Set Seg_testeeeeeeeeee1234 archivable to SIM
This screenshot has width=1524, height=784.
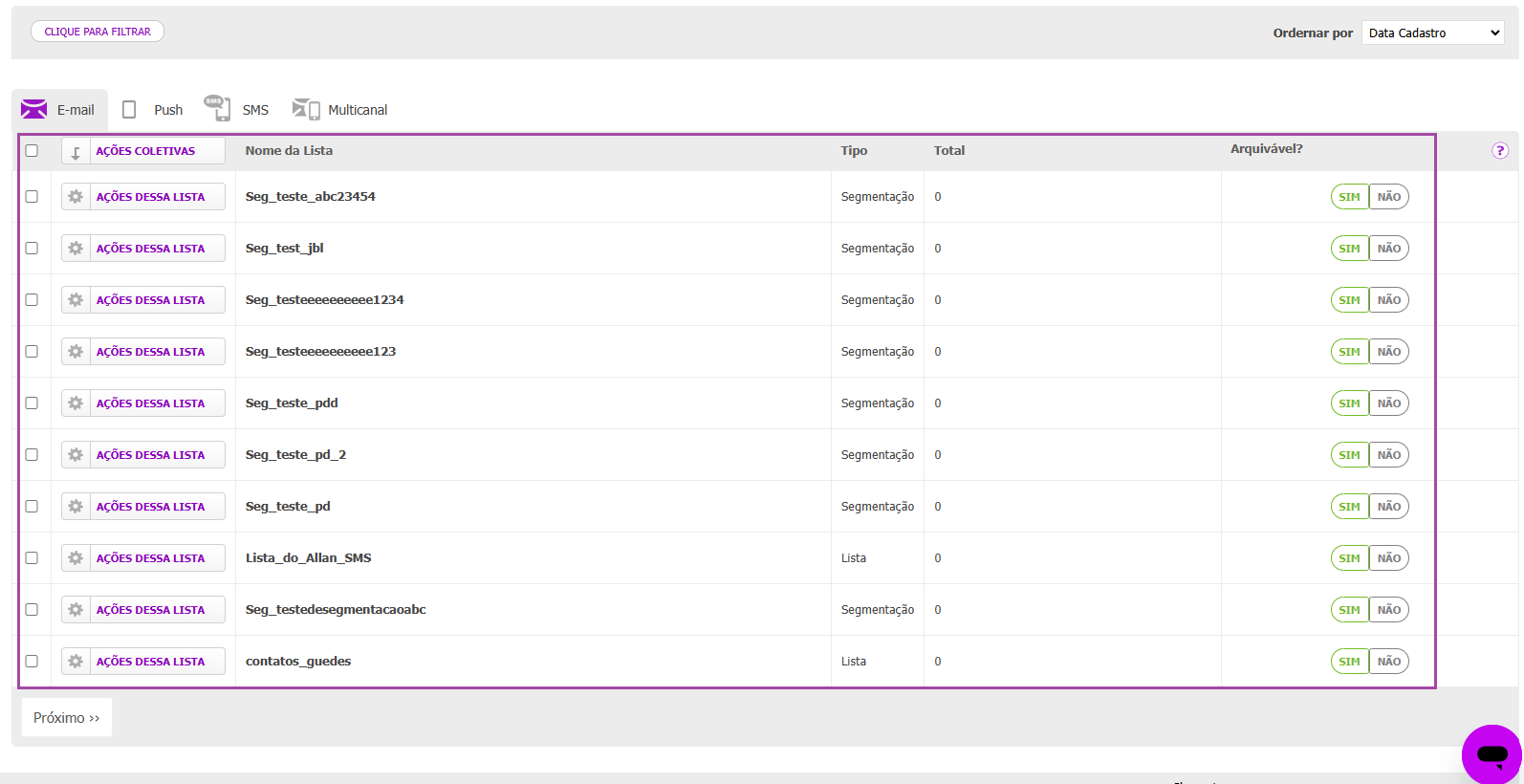(x=1350, y=300)
